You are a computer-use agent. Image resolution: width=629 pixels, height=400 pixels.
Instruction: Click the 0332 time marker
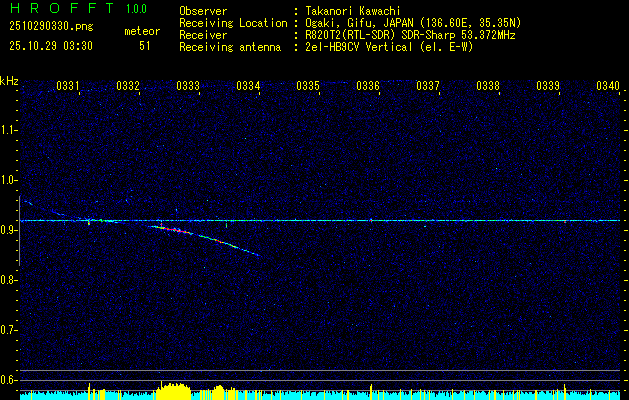(x=128, y=86)
